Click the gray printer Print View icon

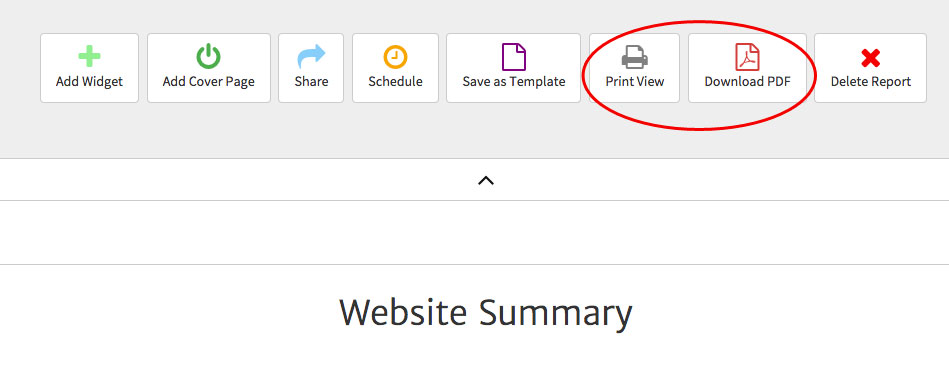(634, 57)
